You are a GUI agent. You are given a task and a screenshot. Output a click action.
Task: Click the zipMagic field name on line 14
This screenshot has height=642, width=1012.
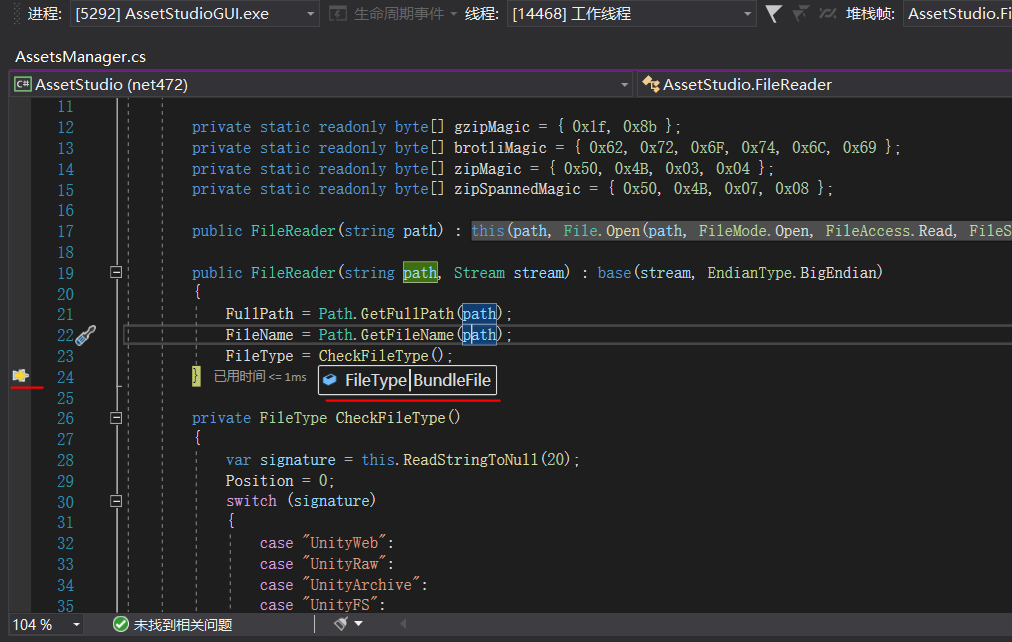click(x=487, y=169)
